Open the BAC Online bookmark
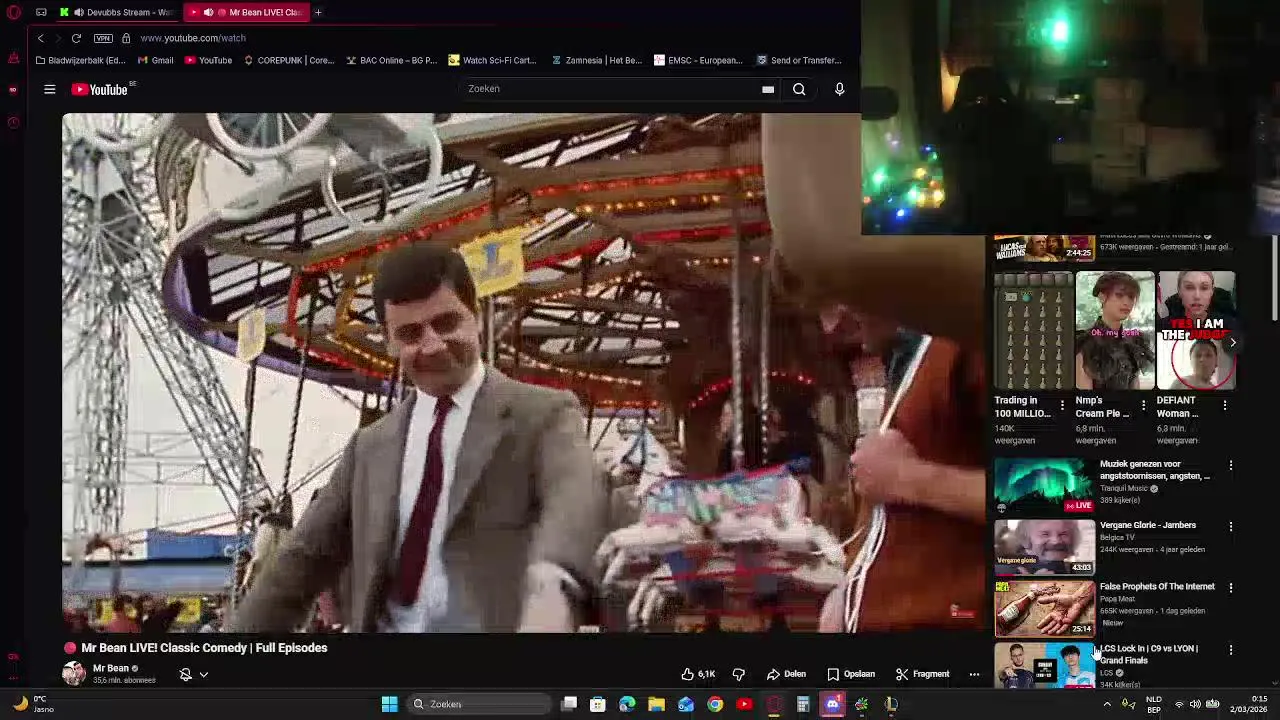The image size is (1280, 720). (391, 60)
